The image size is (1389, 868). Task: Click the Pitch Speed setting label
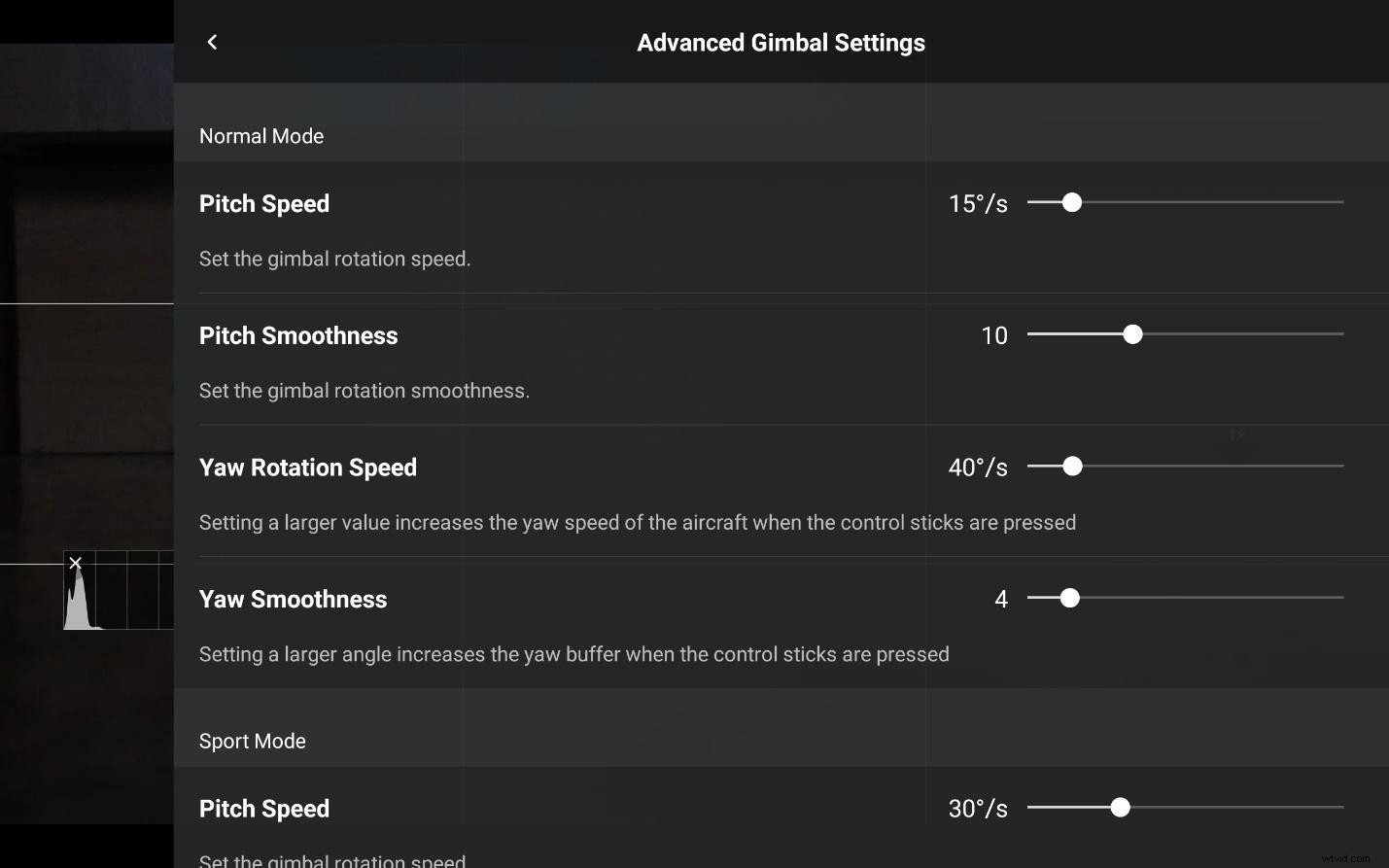[x=264, y=203]
